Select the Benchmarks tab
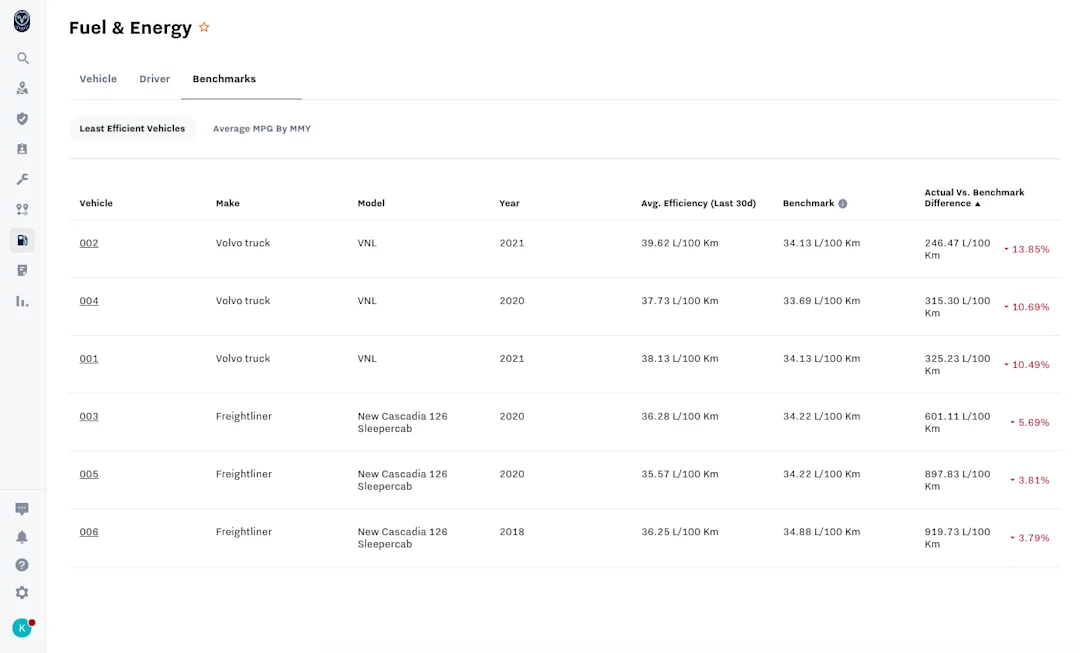Image resolution: width=1080 pixels, height=653 pixels. pyautogui.click(x=224, y=79)
